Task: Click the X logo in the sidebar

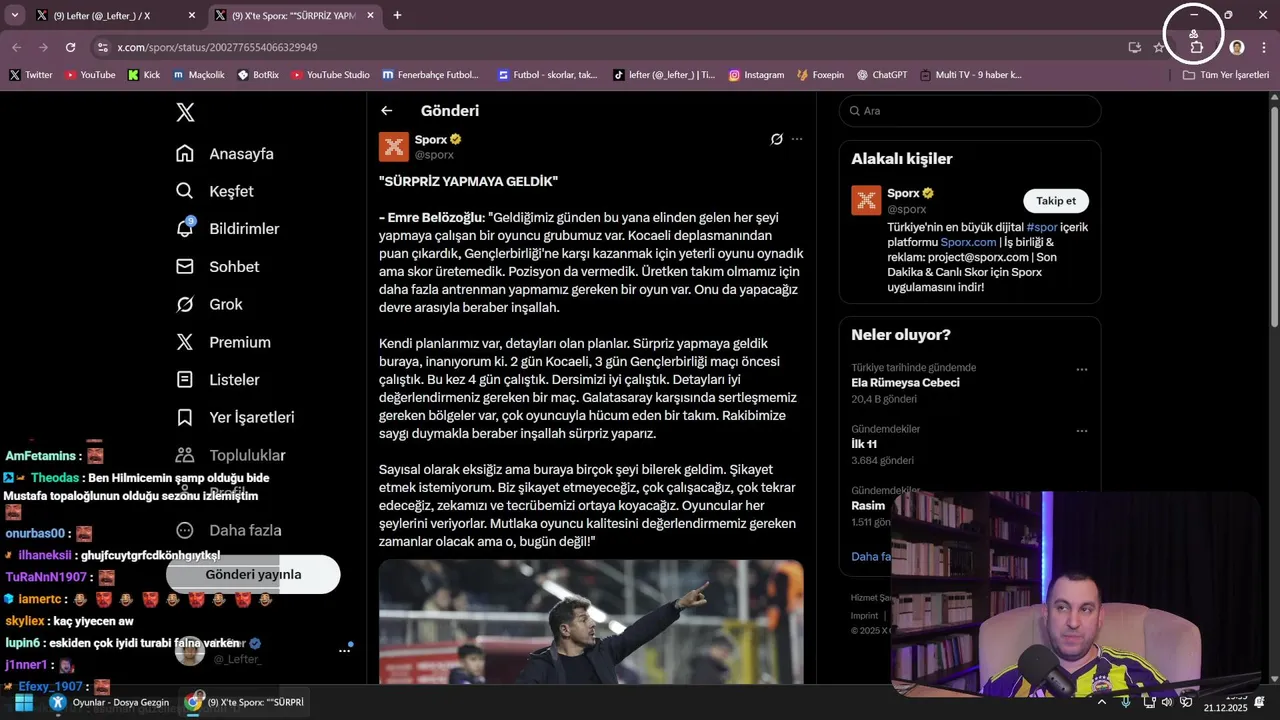Action: [x=185, y=113]
